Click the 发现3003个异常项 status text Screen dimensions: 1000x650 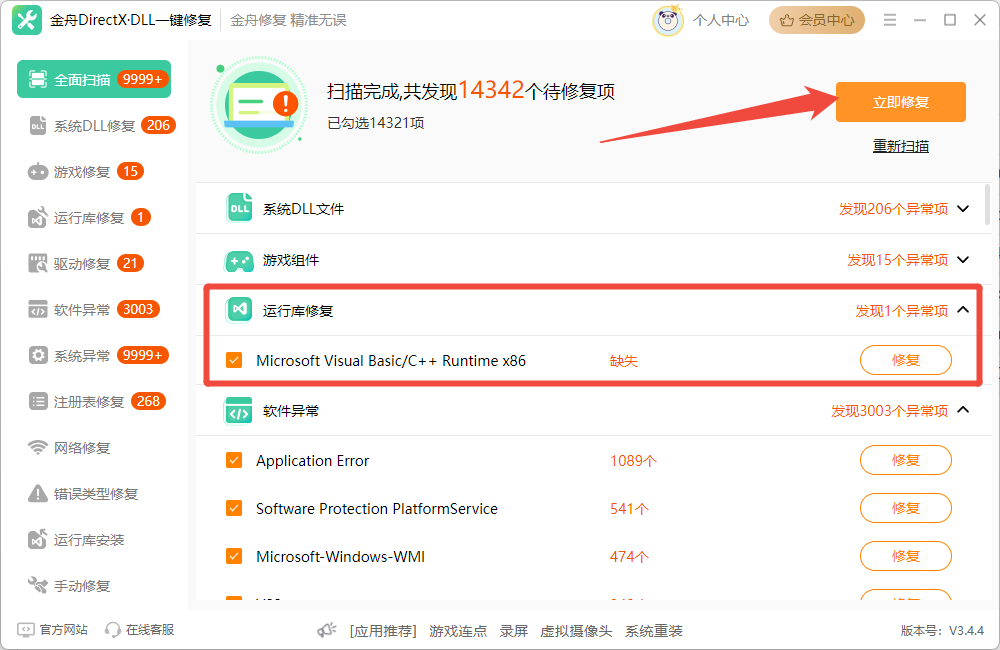(x=890, y=411)
